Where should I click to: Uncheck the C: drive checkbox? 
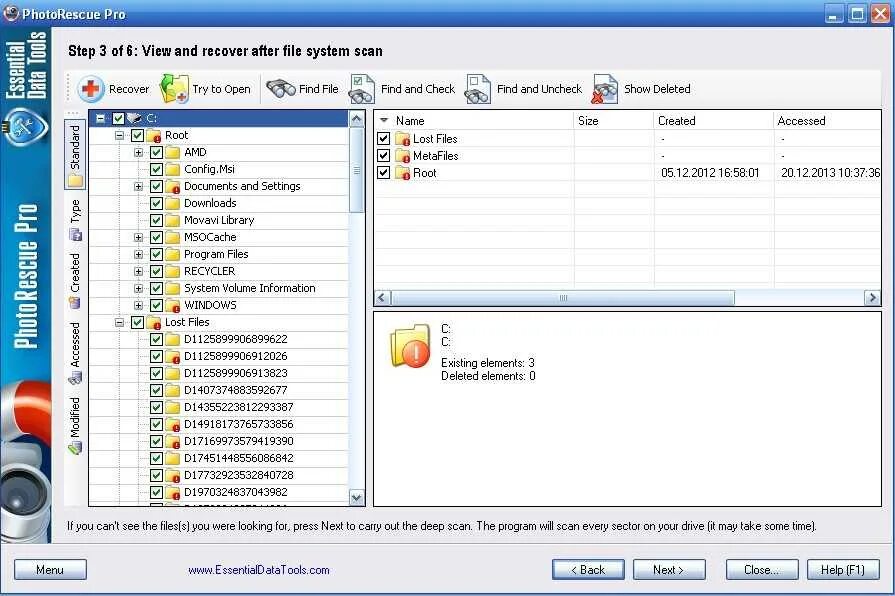click(x=118, y=118)
